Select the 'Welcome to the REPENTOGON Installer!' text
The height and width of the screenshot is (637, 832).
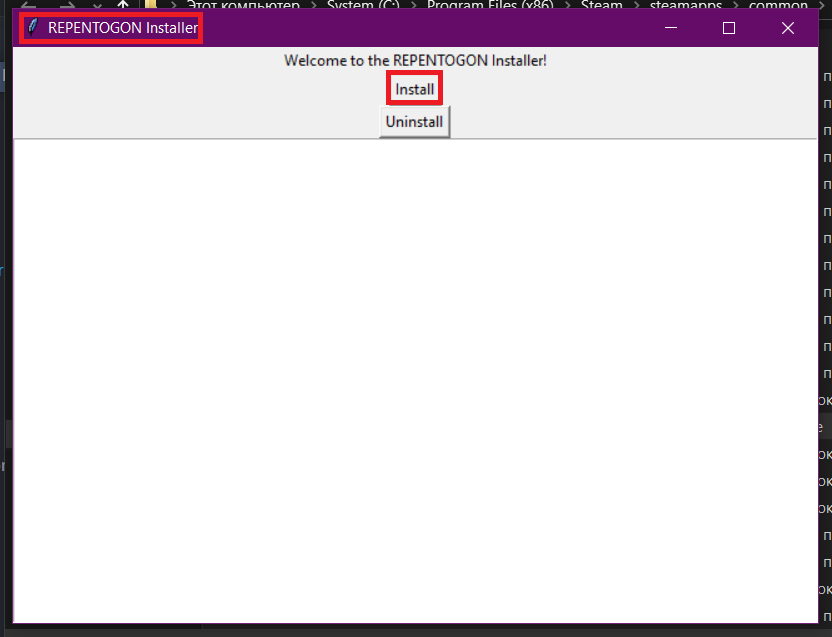(x=415, y=61)
